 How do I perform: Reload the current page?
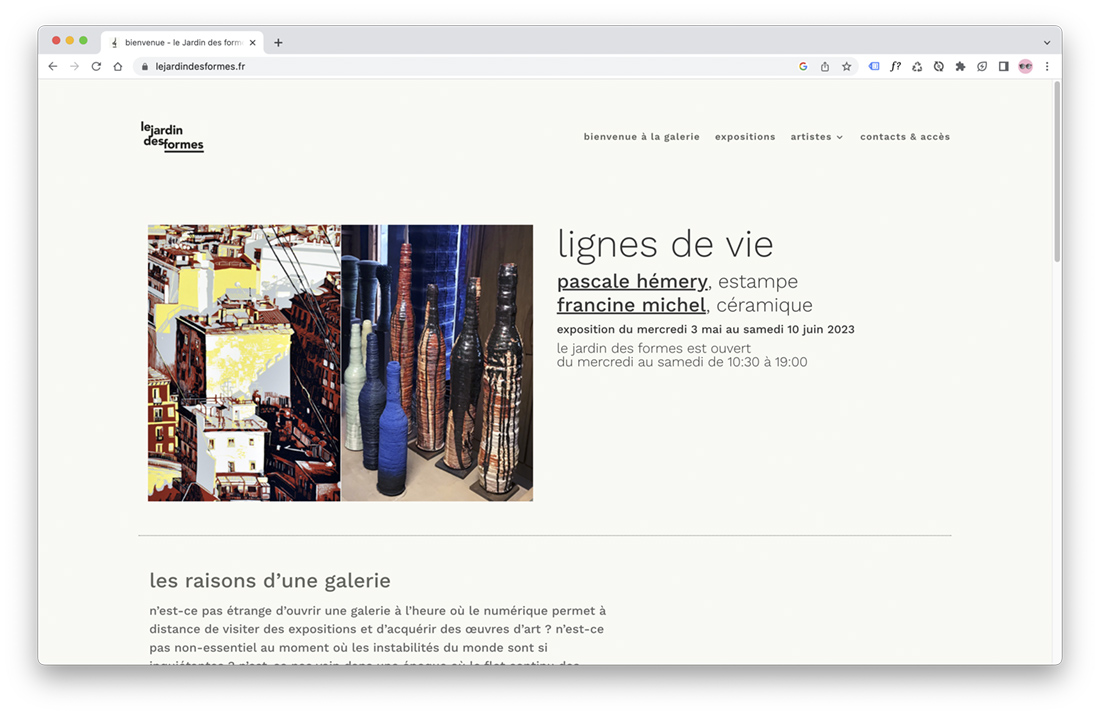(x=96, y=67)
